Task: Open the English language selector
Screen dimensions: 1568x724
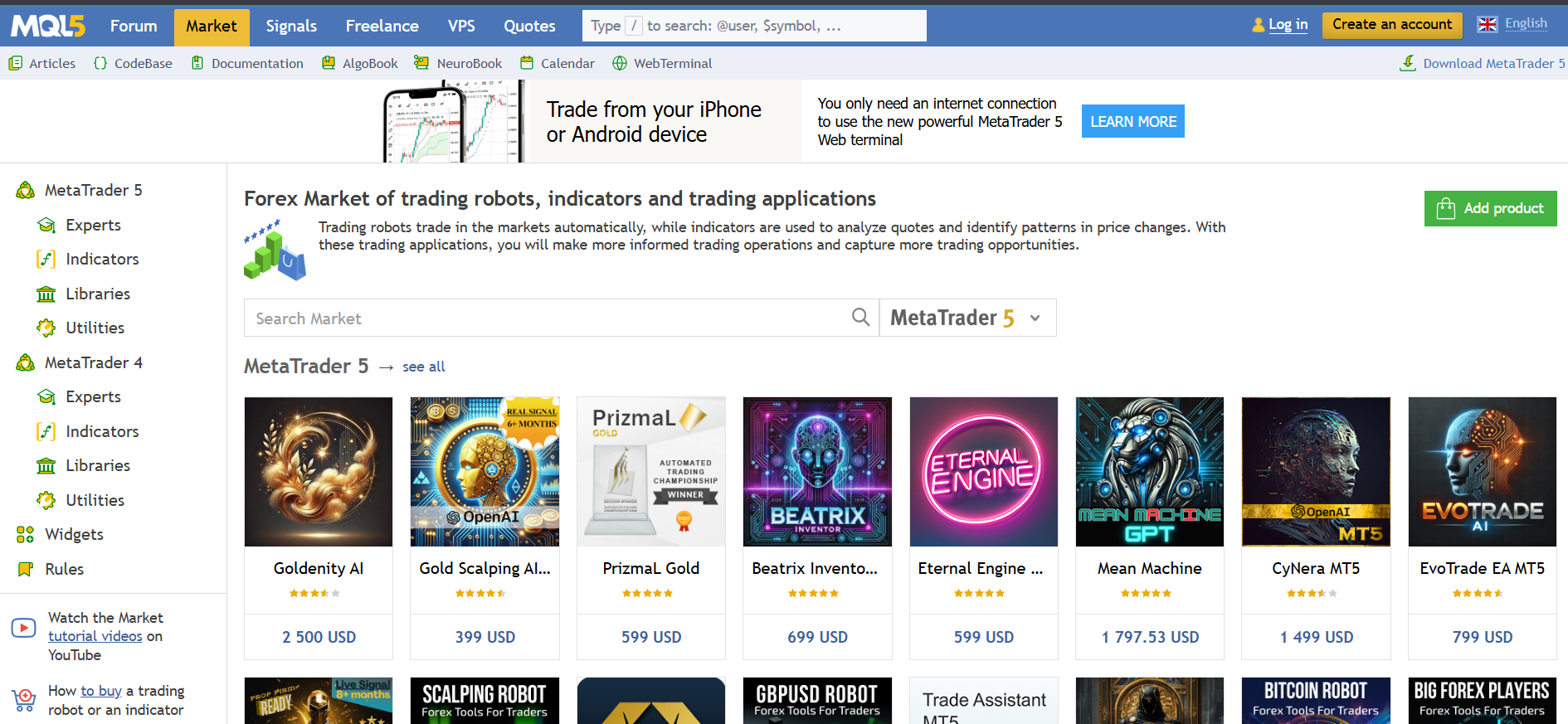Action: pyautogui.click(x=1512, y=24)
